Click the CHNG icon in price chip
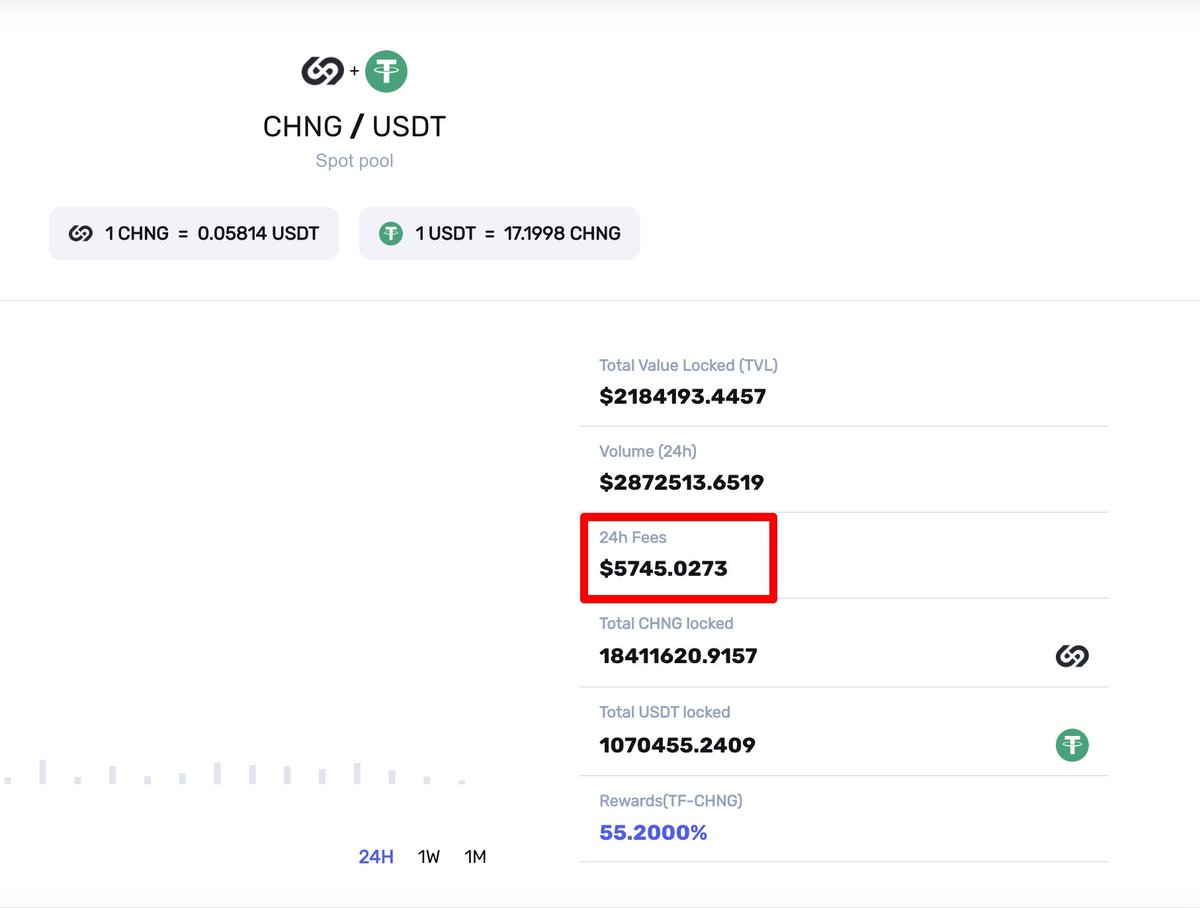Viewport: 1200px width, 908px height. [x=81, y=234]
